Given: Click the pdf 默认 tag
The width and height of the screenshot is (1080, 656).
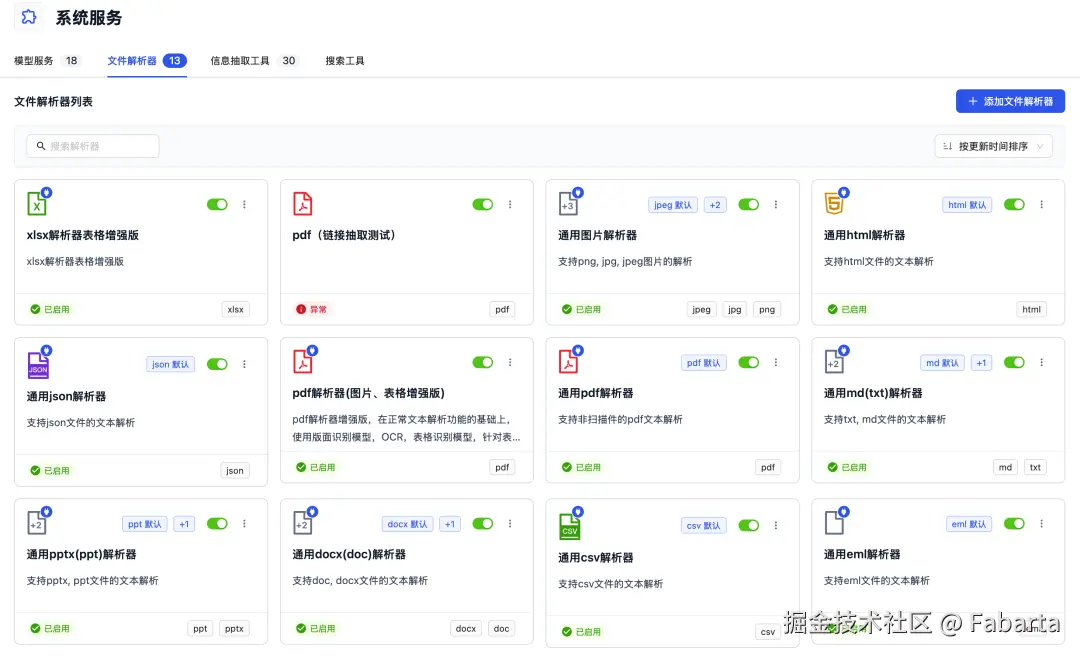Looking at the screenshot, I should click(x=703, y=362).
